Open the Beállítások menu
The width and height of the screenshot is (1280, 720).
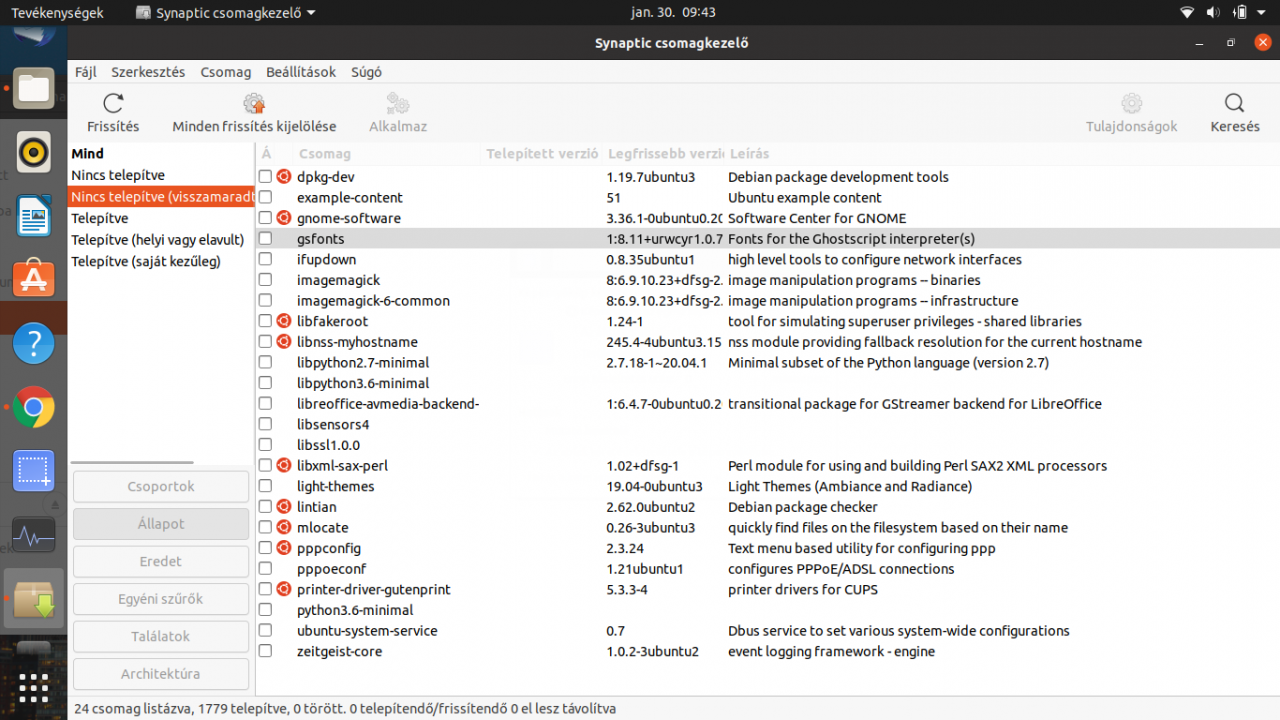[x=301, y=72]
